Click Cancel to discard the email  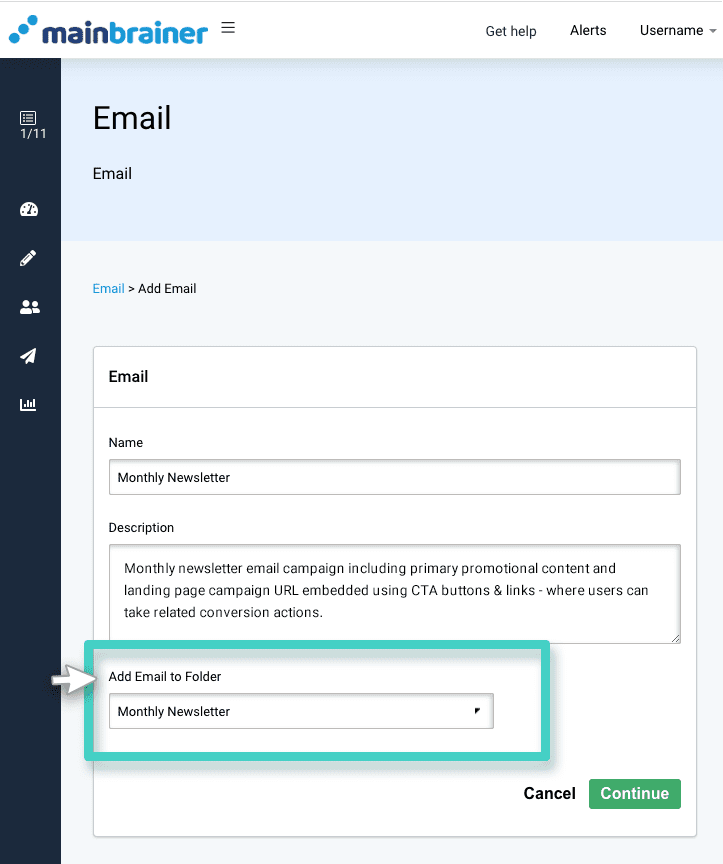click(x=549, y=793)
